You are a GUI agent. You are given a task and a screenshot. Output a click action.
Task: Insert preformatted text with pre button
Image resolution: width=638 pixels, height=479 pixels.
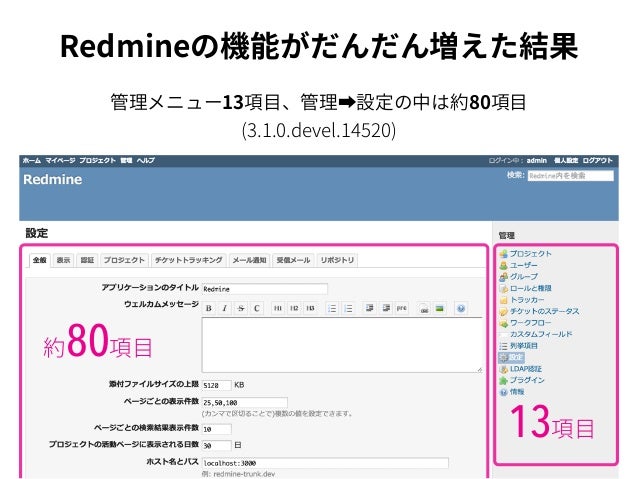pyautogui.click(x=402, y=308)
